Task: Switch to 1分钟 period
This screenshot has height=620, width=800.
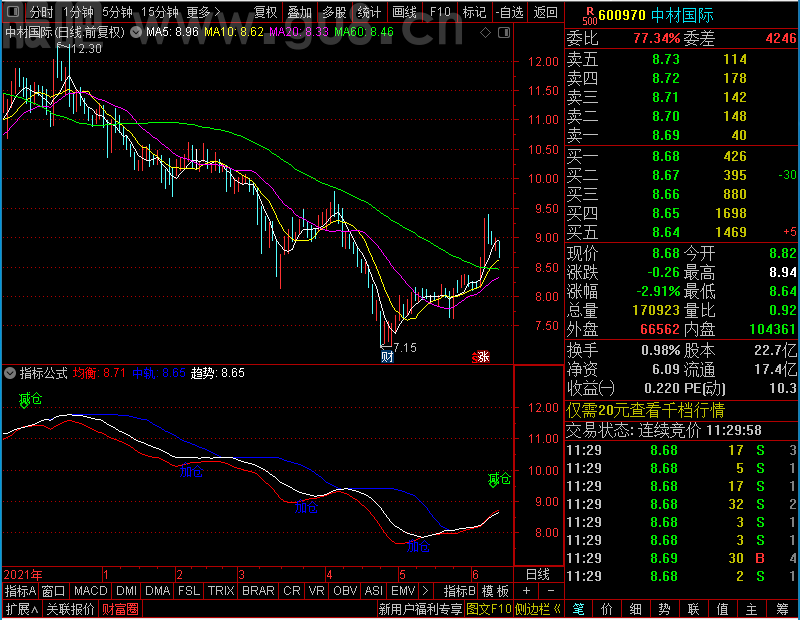Action: (x=78, y=12)
